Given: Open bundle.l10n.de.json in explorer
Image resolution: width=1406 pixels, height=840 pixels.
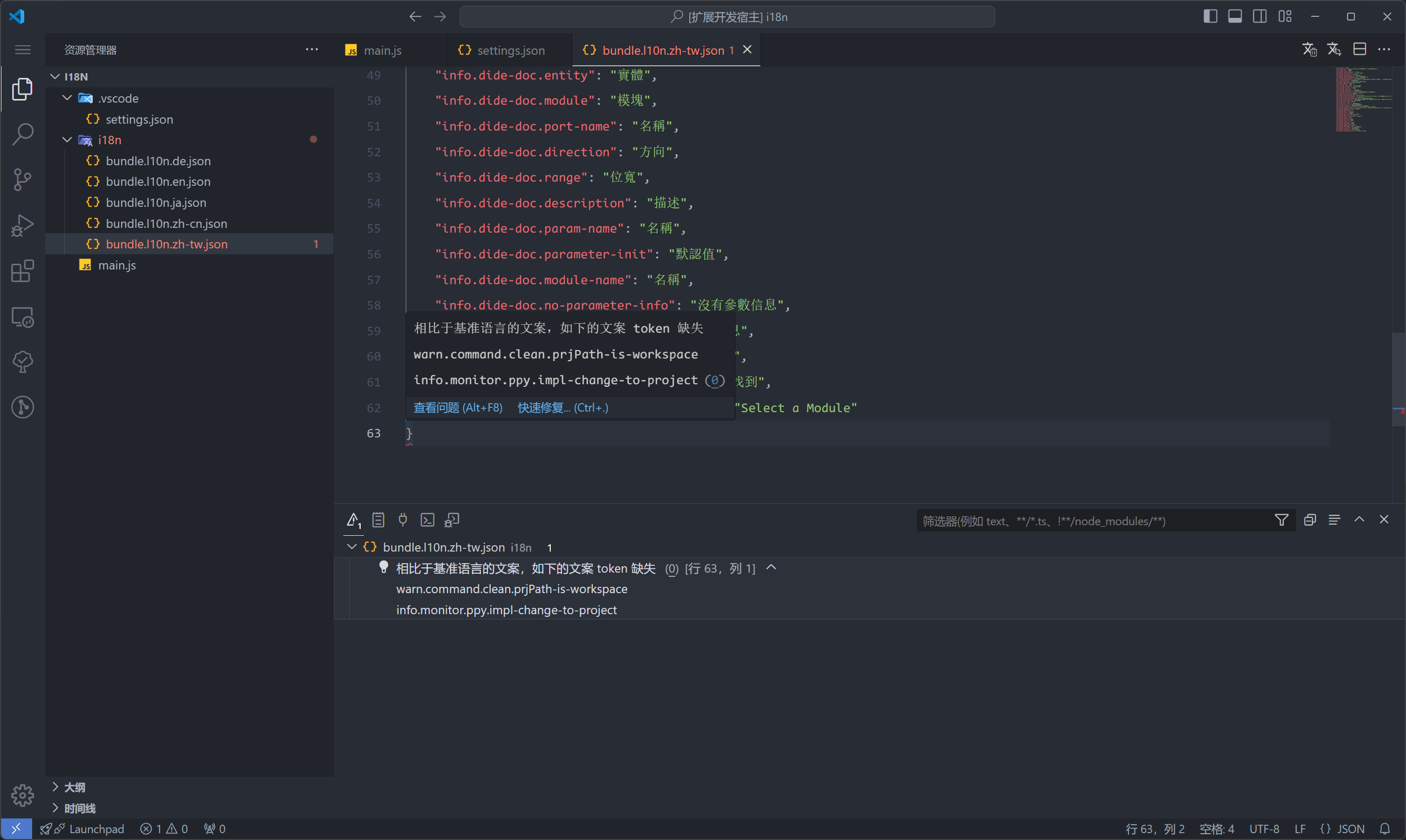Looking at the screenshot, I should [190, 161].
